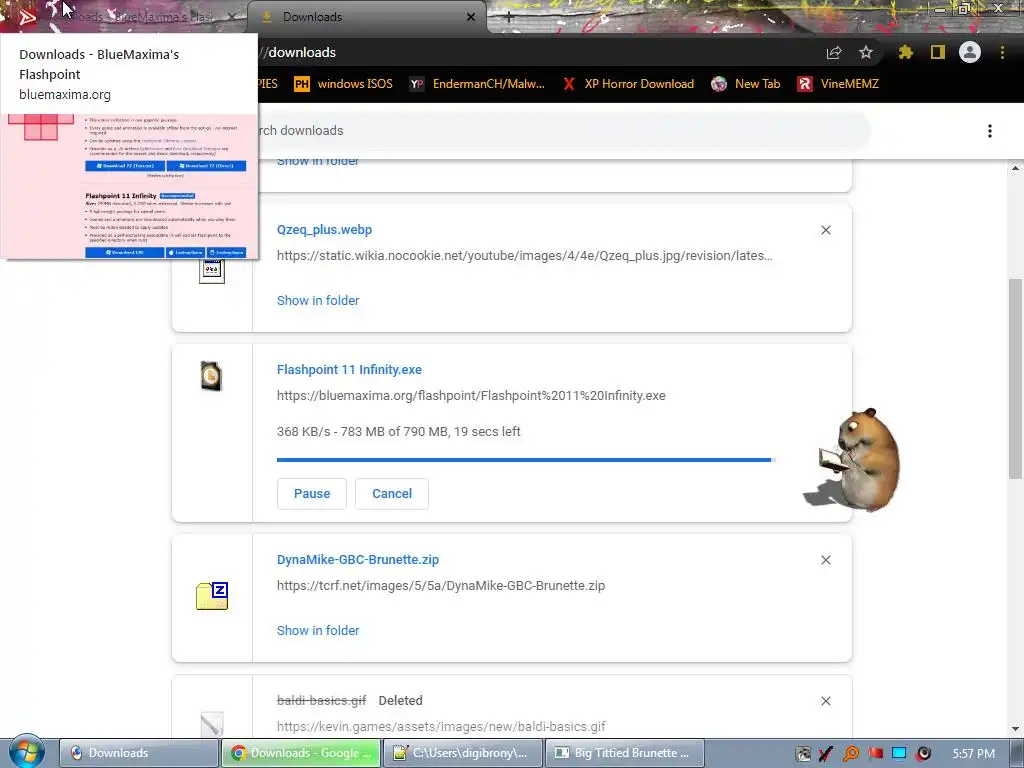This screenshot has height=768, width=1024.
Task: Cancel the Flashpoint 11 Infinity download
Action: (392, 494)
